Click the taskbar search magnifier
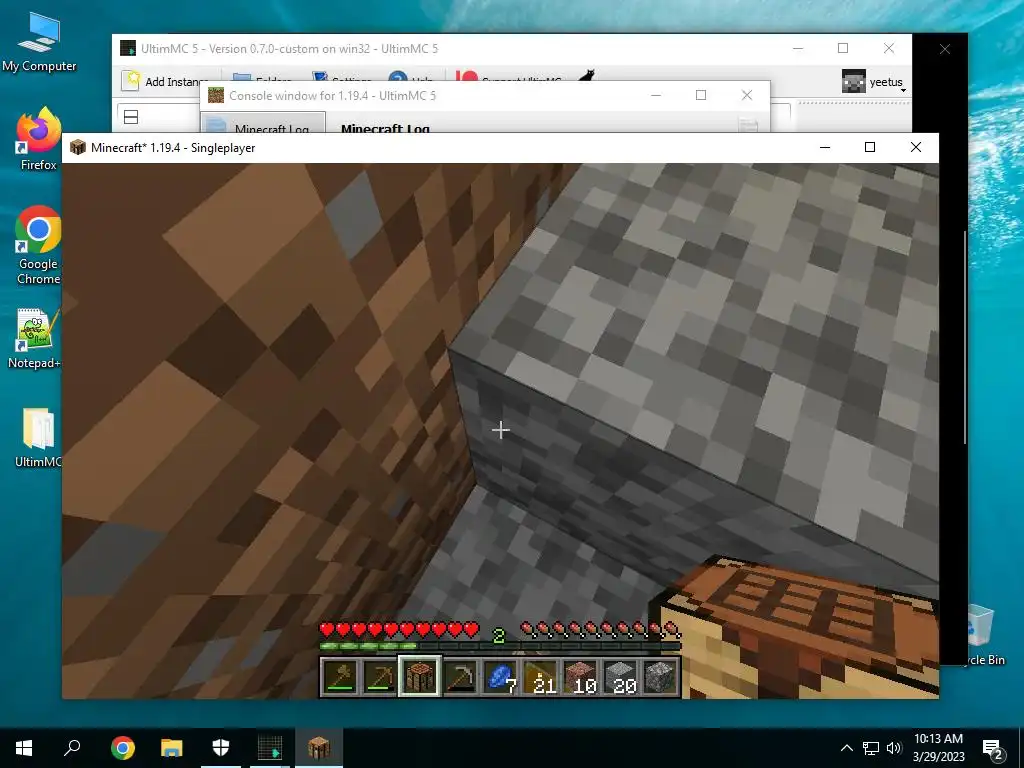Viewport: 1024px width, 768px height. [x=72, y=748]
